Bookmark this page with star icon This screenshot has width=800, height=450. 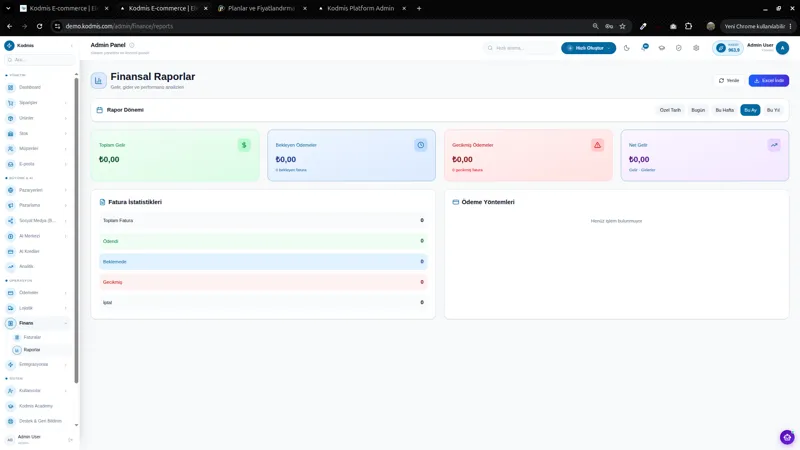pos(622,26)
